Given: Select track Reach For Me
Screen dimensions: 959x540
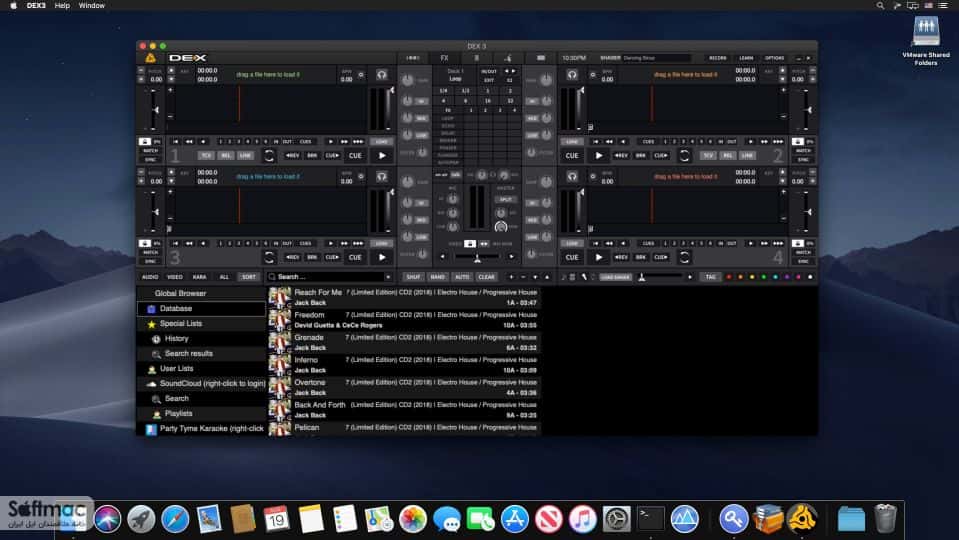Looking at the screenshot, I should click(x=404, y=297).
